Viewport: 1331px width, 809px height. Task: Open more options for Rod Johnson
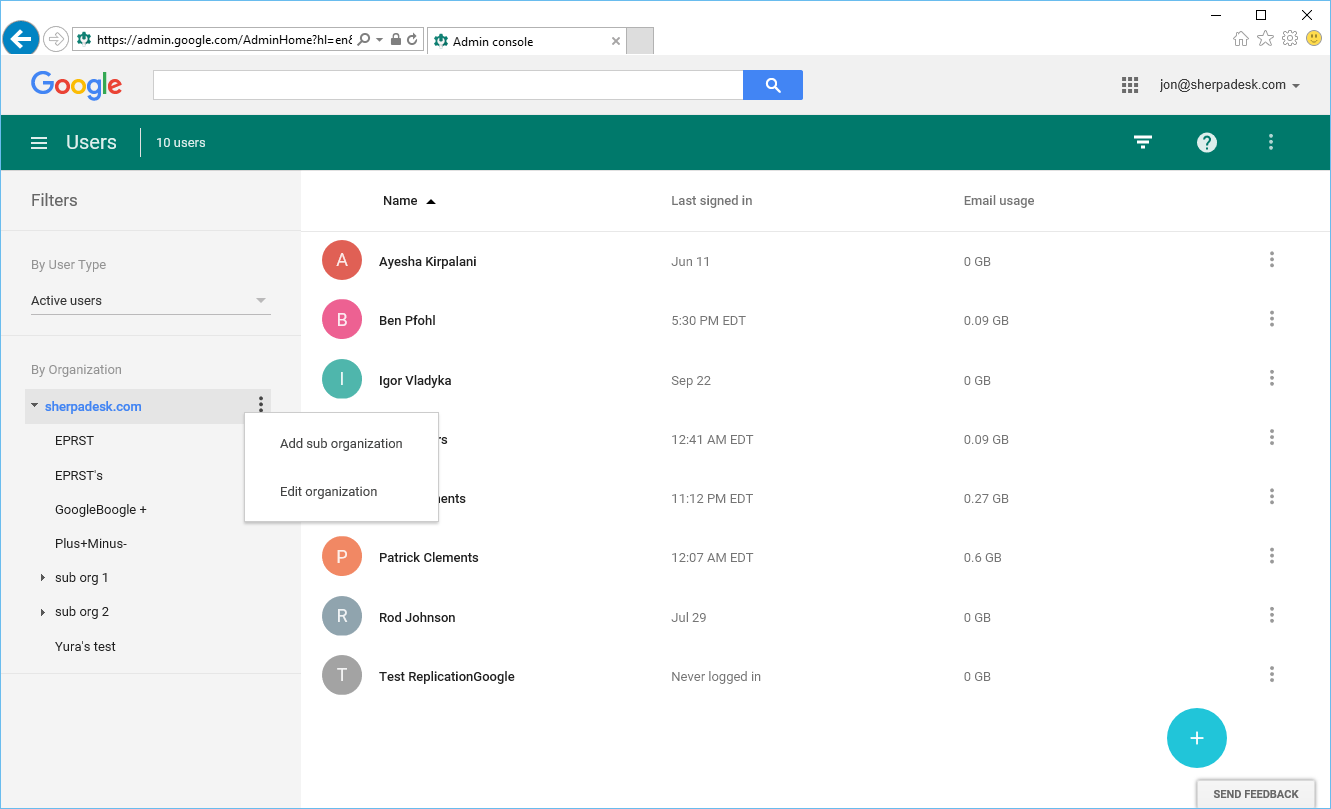click(1271, 616)
